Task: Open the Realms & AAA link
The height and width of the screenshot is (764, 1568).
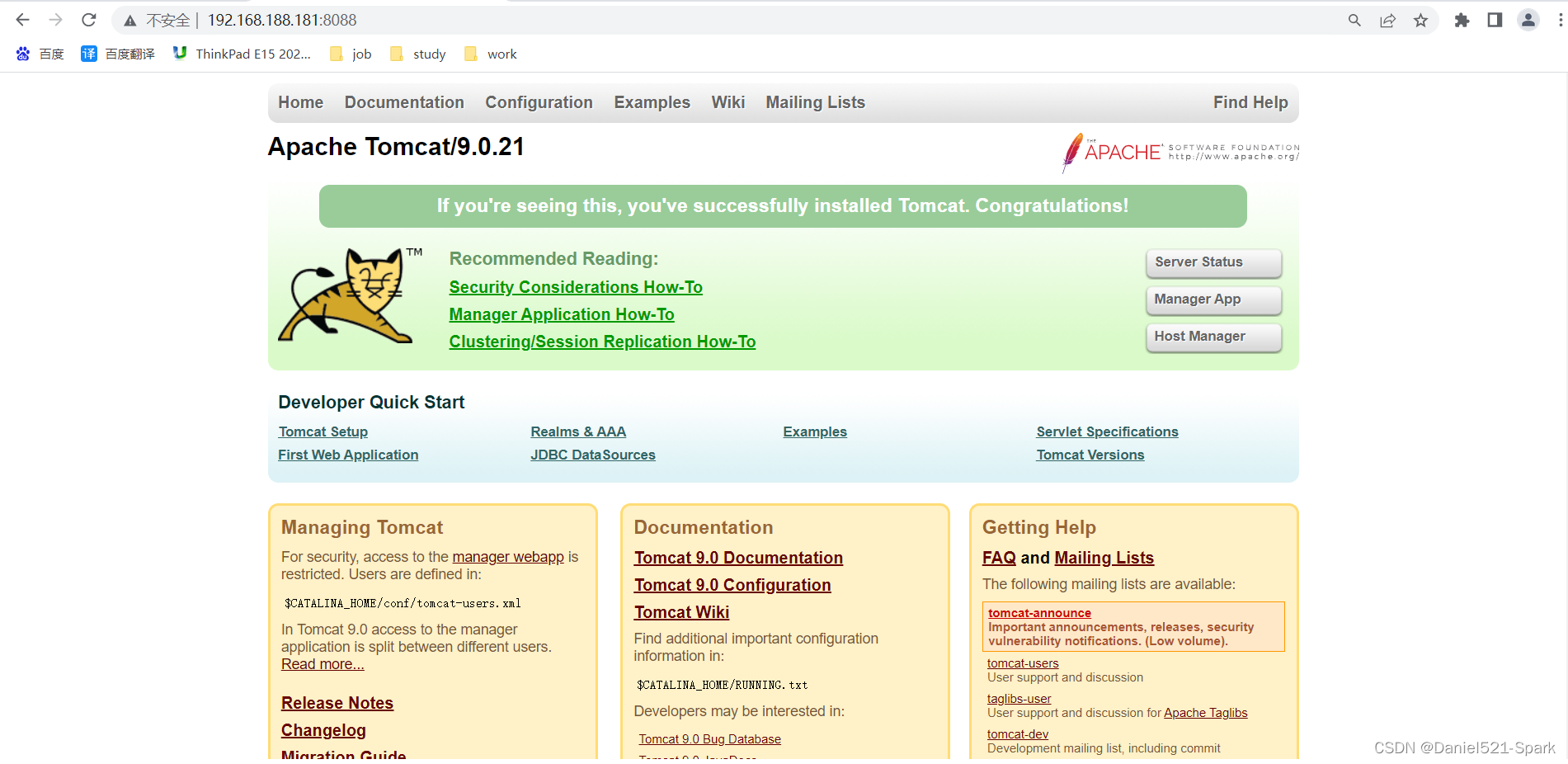Action: click(x=578, y=432)
